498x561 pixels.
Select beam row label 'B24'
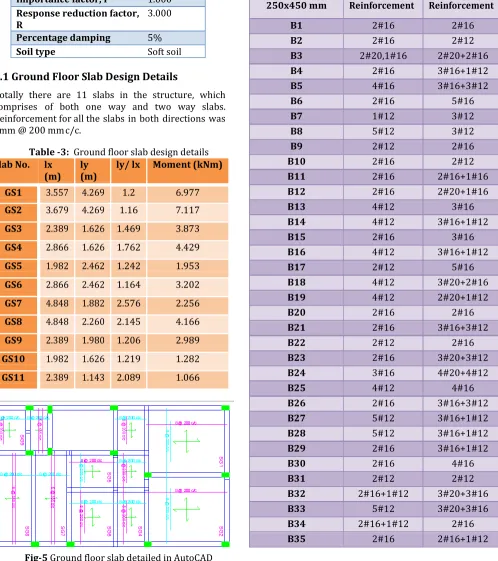click(296, 373)
